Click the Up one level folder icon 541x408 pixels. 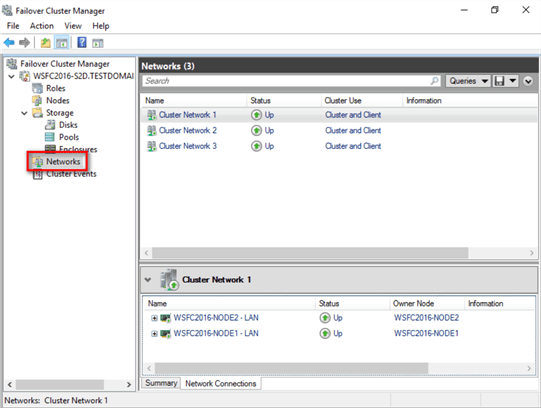click(46, 43)
